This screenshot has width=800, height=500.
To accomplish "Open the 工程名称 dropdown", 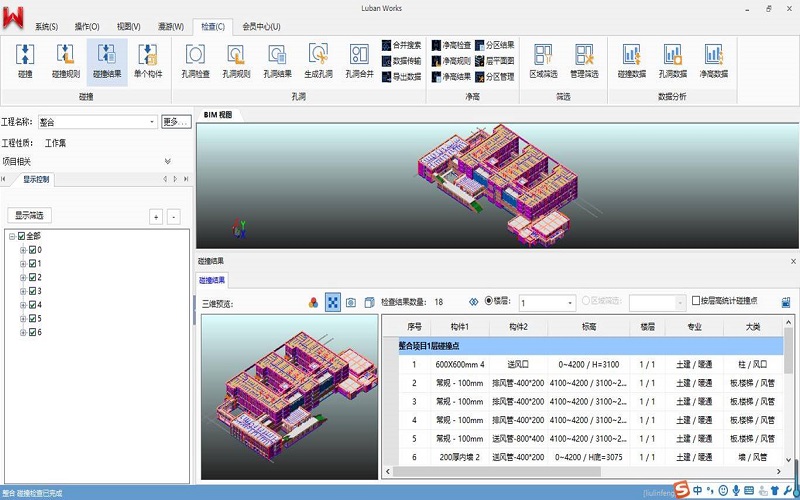I will pyautogui.click(x=152, y=122).
